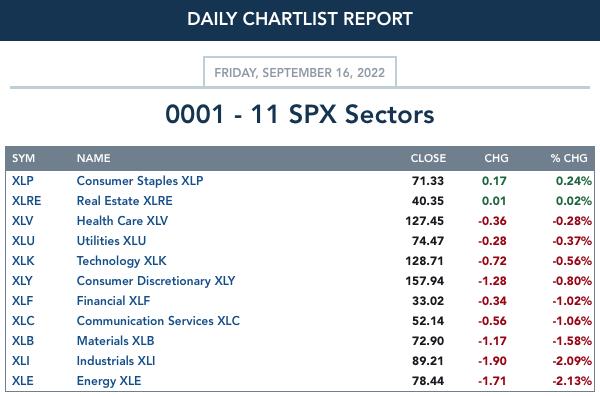The height and width of the screenshot is (396, 600).
Task: Select the XLF symbol link
Action: (23, 301)
